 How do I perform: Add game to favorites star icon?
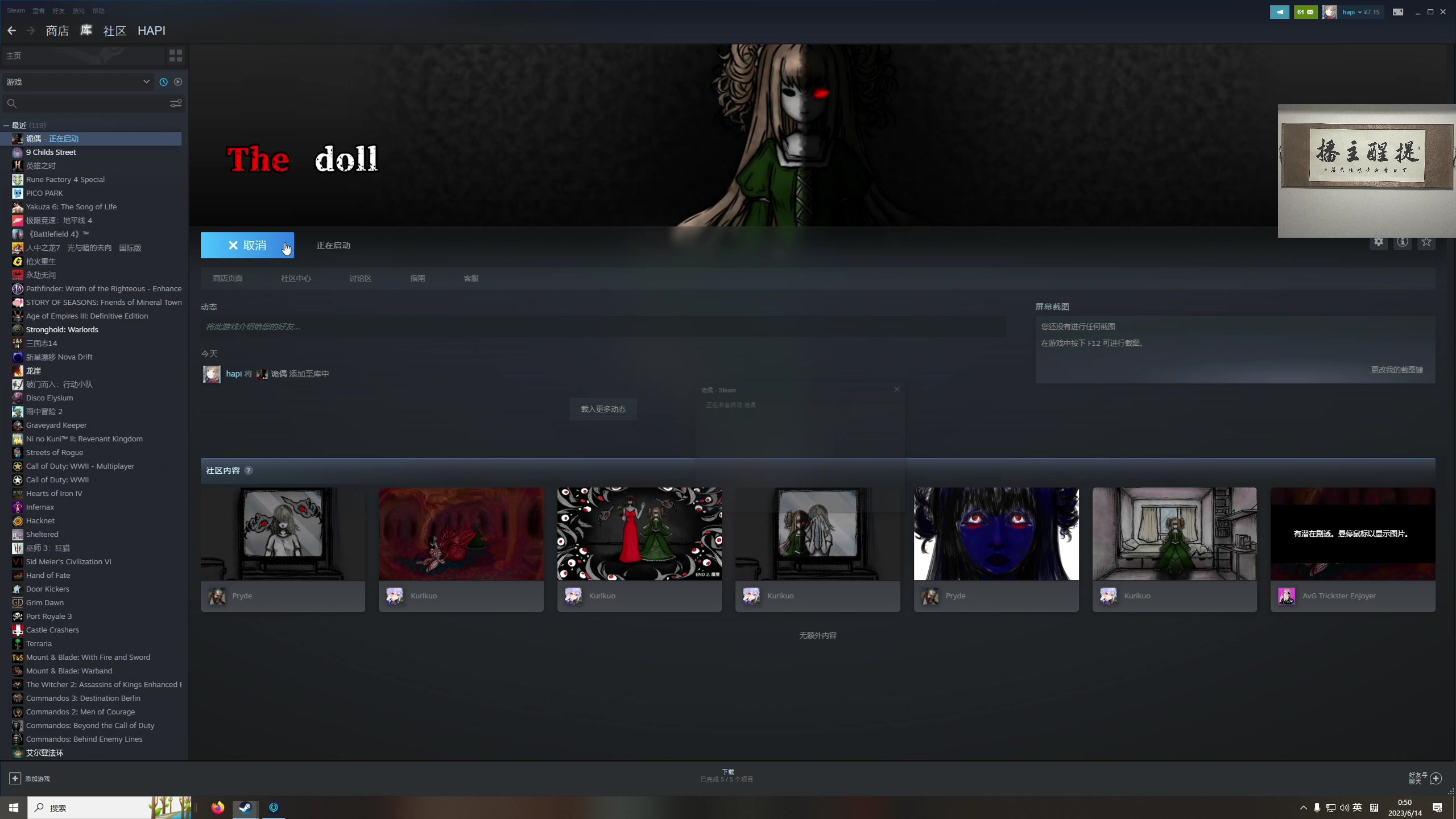[1426, 242]
